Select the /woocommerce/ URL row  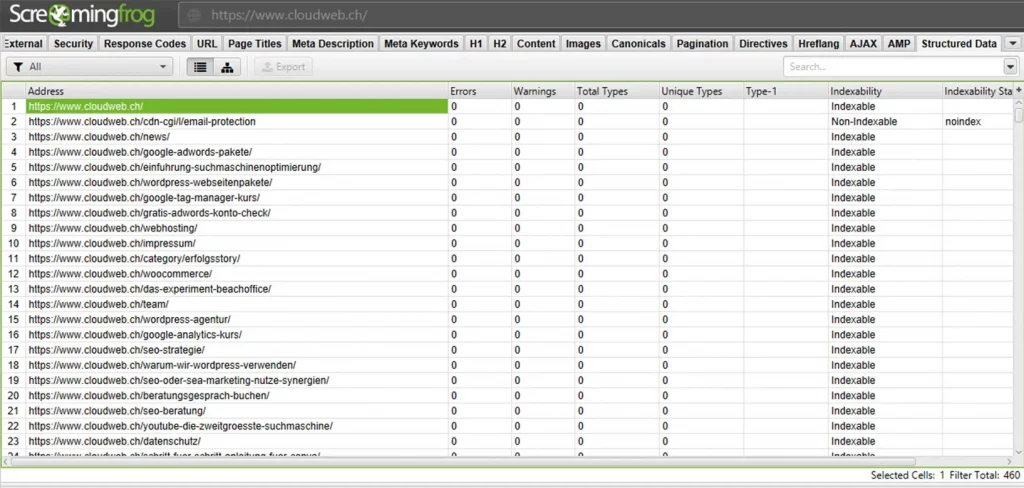click(236, 274)
